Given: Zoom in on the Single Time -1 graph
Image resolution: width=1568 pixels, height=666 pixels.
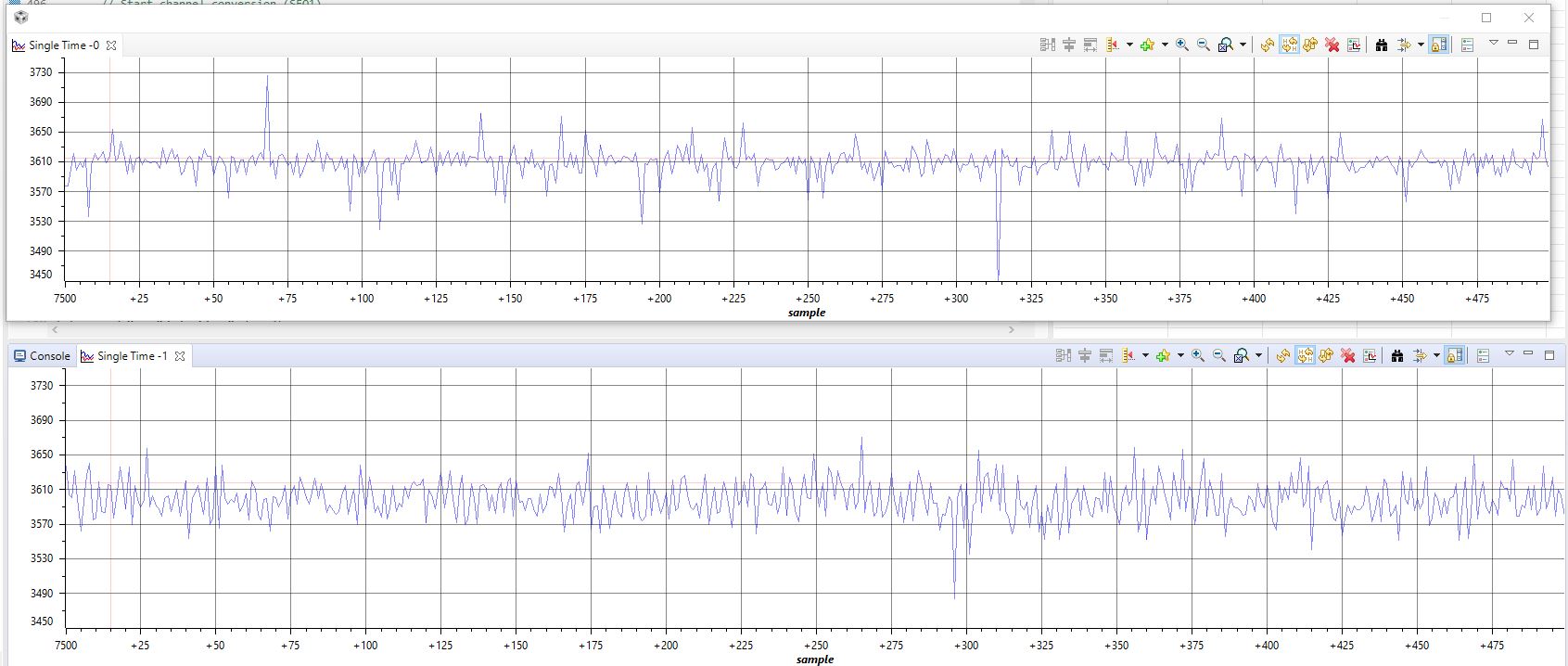Looking at the screenshot, I should click(1198, 355).
